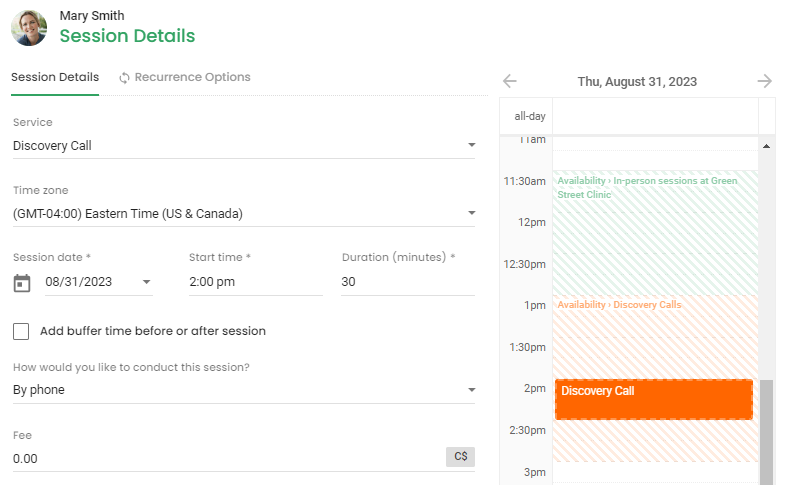Expand the Service dropdown arrow
Viewport: 785px width, 485px height.
pos(471,145)
